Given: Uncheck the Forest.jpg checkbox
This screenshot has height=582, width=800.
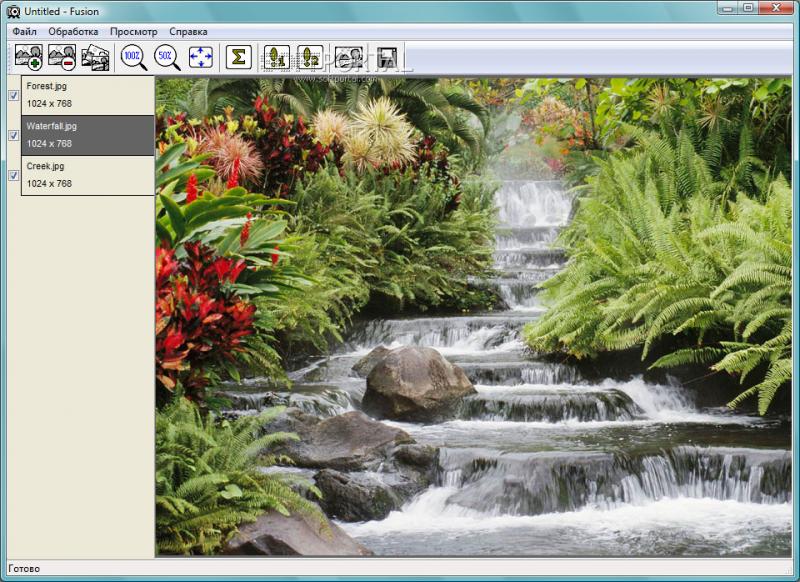Looking at the screenshot, I should 14,95.
